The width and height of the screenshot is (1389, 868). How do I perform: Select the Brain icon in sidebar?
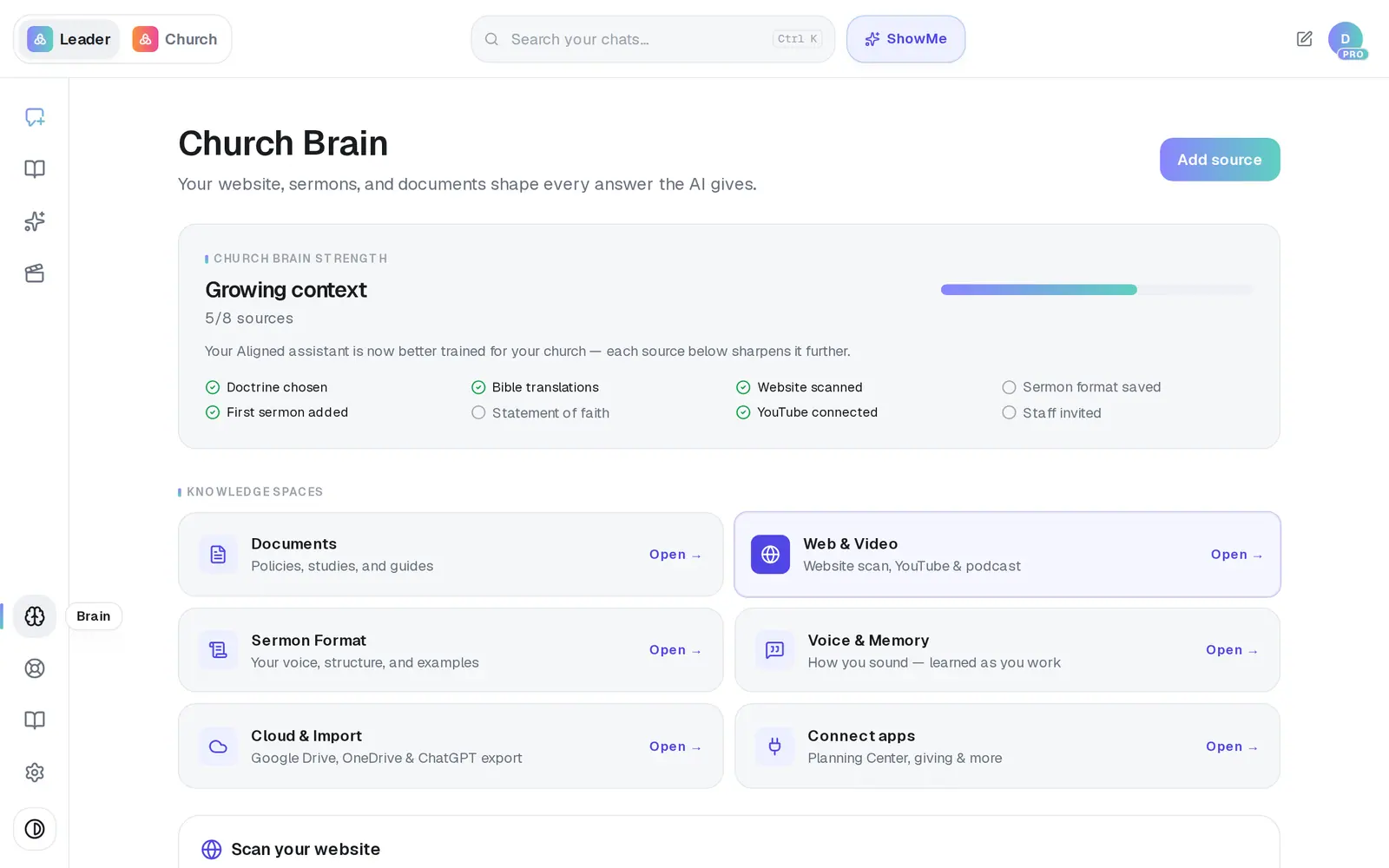click(x=35, y=616)
